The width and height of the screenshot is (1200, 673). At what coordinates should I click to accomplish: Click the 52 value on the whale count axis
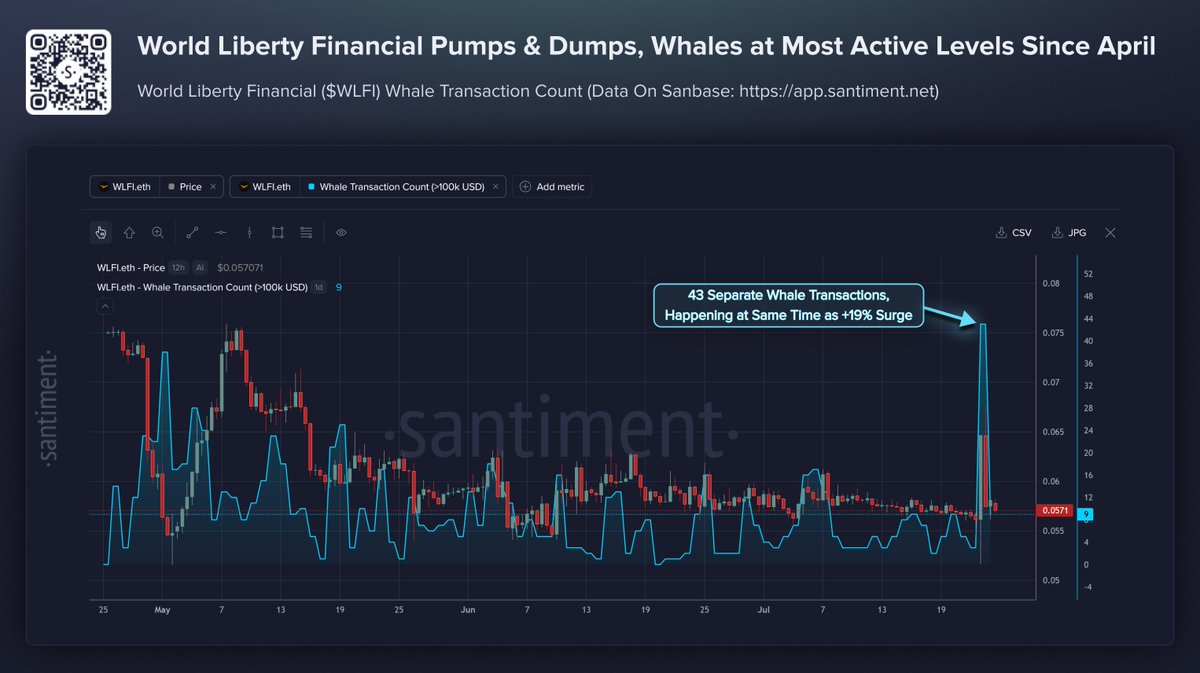(1088, 274)
